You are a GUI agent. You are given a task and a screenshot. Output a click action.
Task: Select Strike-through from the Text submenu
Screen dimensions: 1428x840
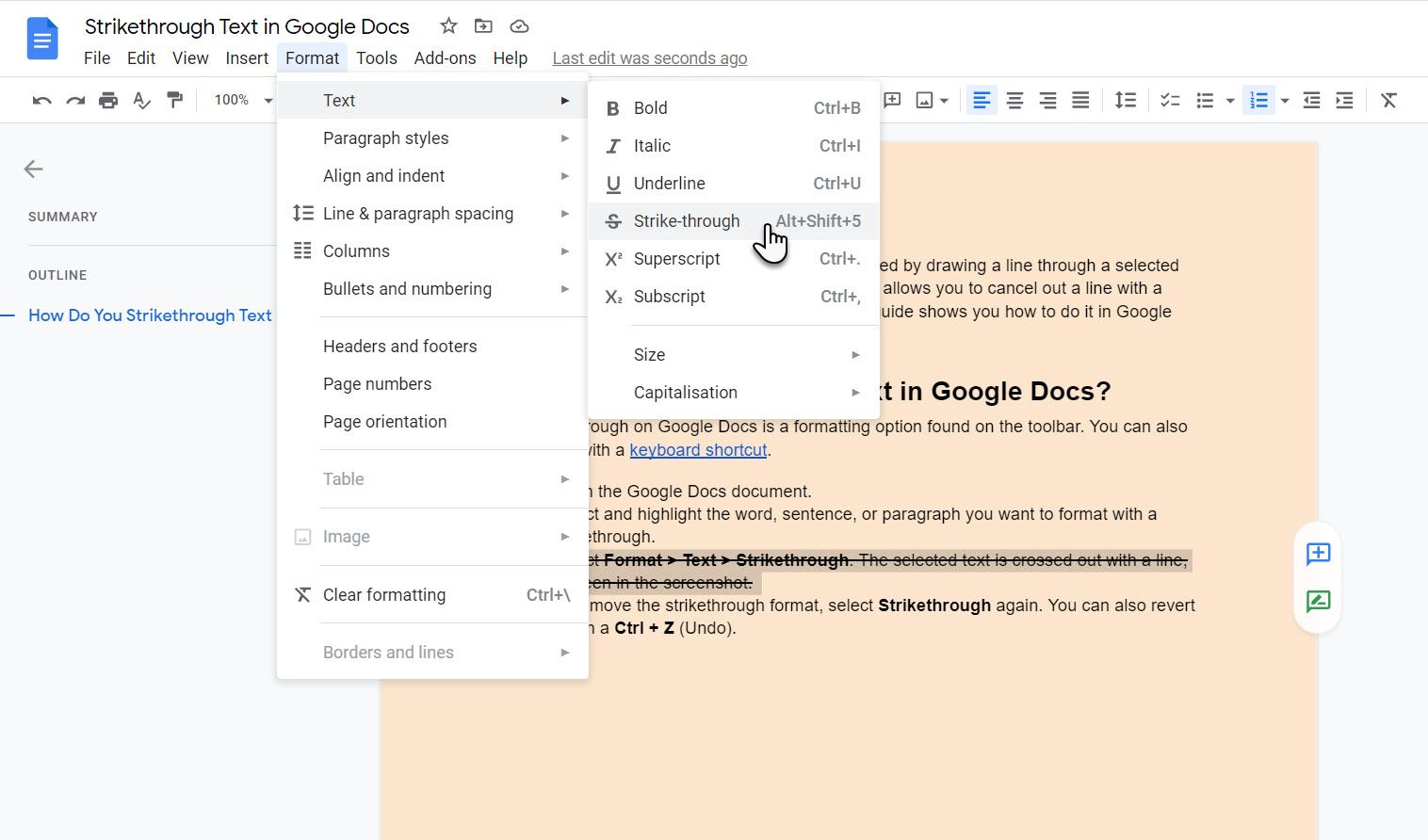687,220
